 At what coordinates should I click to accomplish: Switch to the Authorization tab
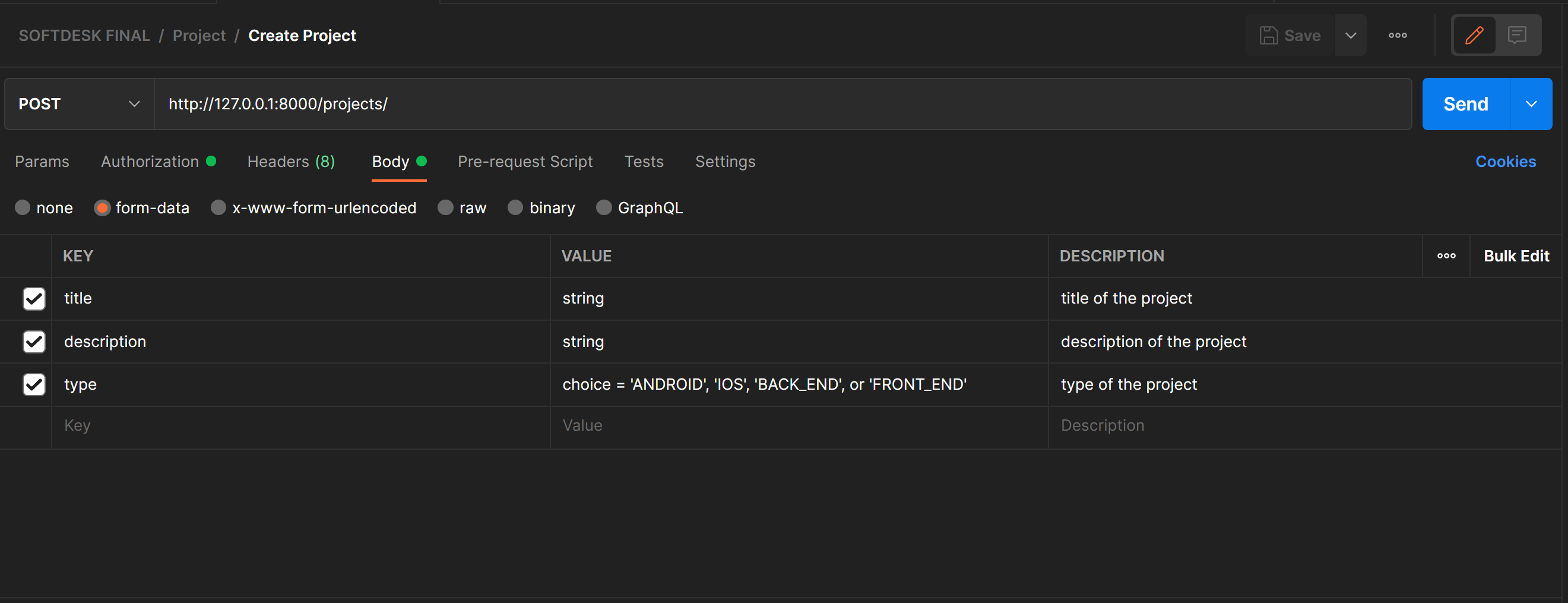tap(150, 162)
